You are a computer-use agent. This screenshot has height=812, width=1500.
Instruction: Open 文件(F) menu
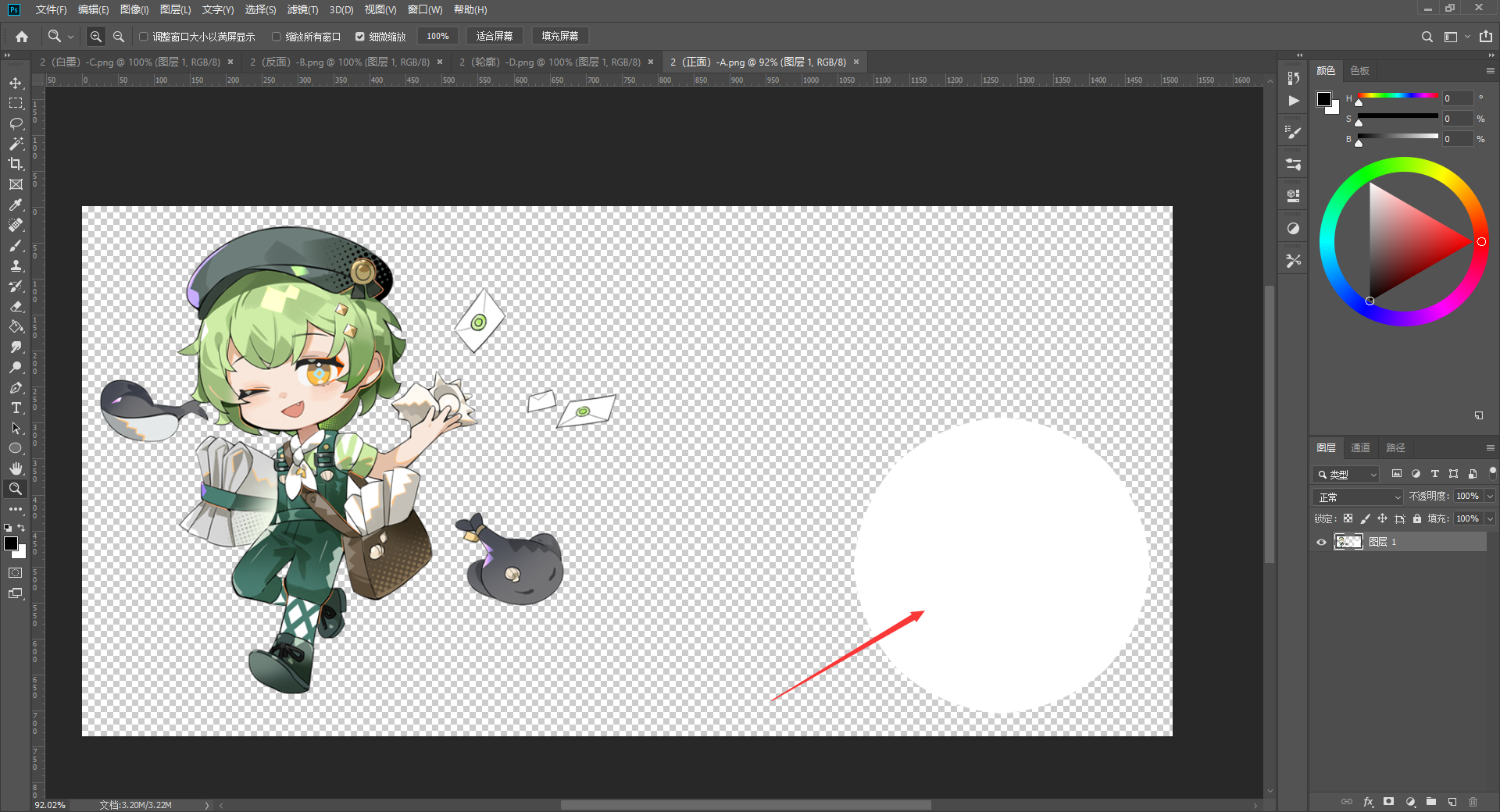click(51, 9)
